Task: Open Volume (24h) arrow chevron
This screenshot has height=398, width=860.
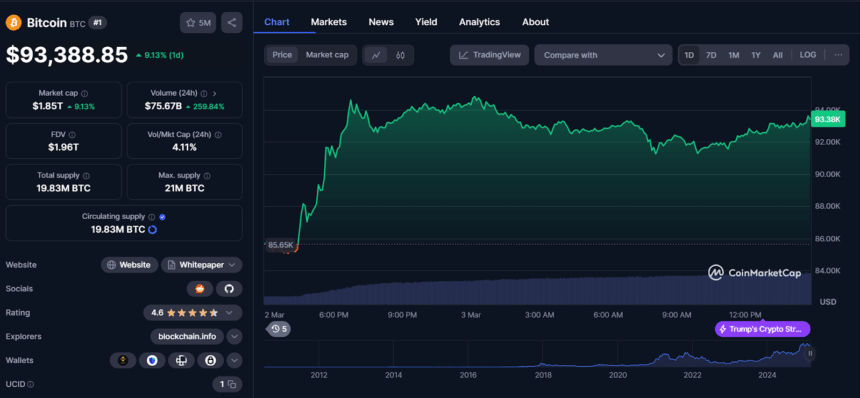Action: (x=214, y=94)
